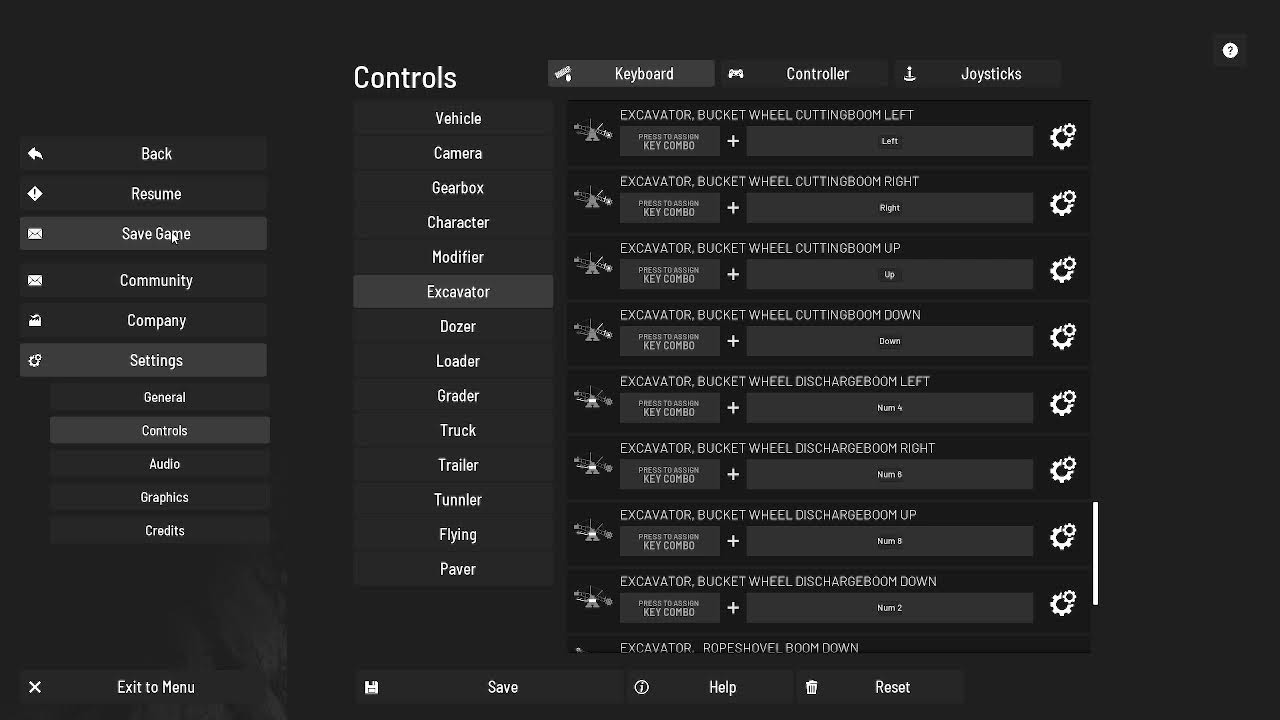Click the floppy disk Save icon

click(x=371, y=688)
